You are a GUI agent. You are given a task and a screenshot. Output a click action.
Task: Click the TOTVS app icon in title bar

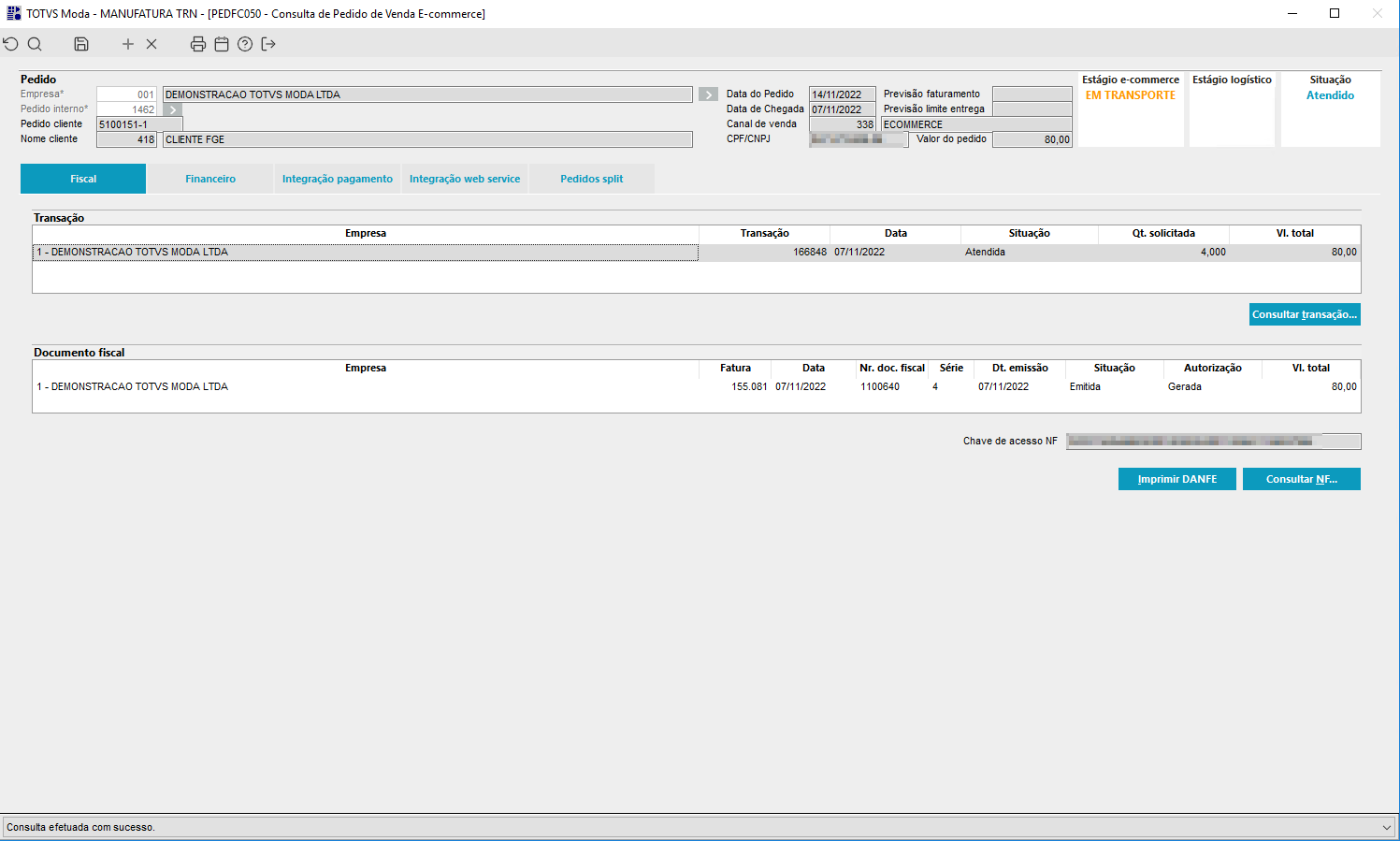(x=13, y=13)
